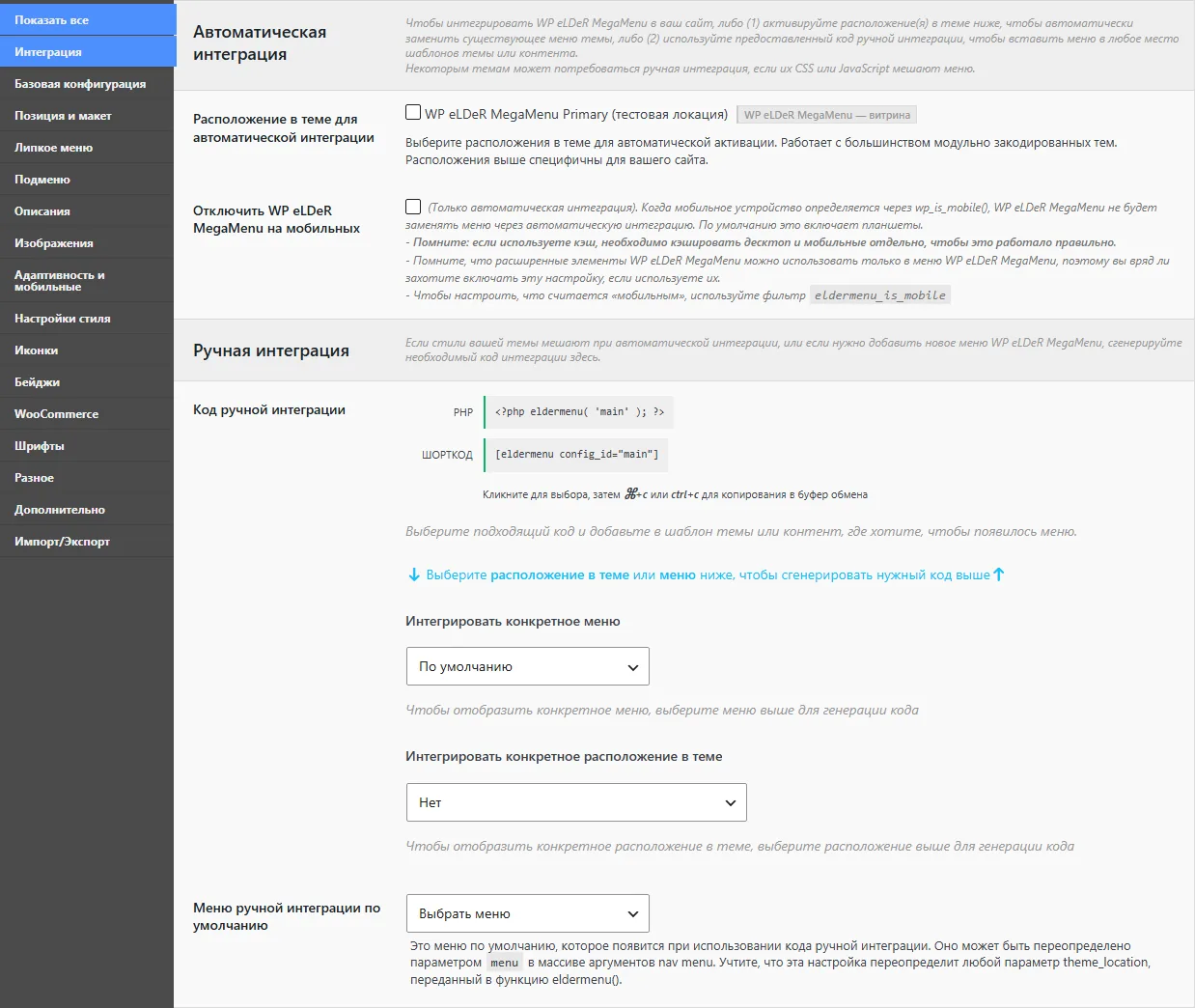The height and width of the screenshot is (1008, 1195).
Task: Toggle the disable MegaMenu on mobile checkbox
Action: (x=413, y=207)
